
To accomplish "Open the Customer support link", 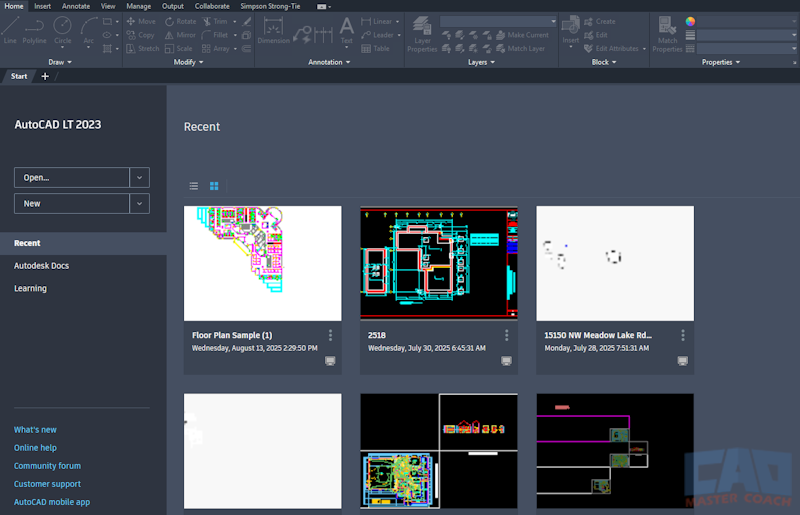I will (47, 484).
